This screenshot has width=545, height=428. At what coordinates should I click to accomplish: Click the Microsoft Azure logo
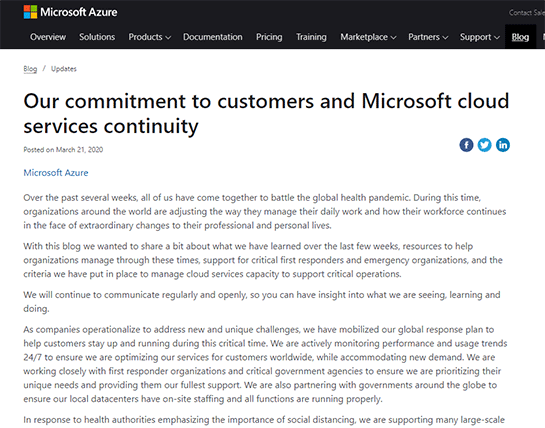(x=71, y=12)
